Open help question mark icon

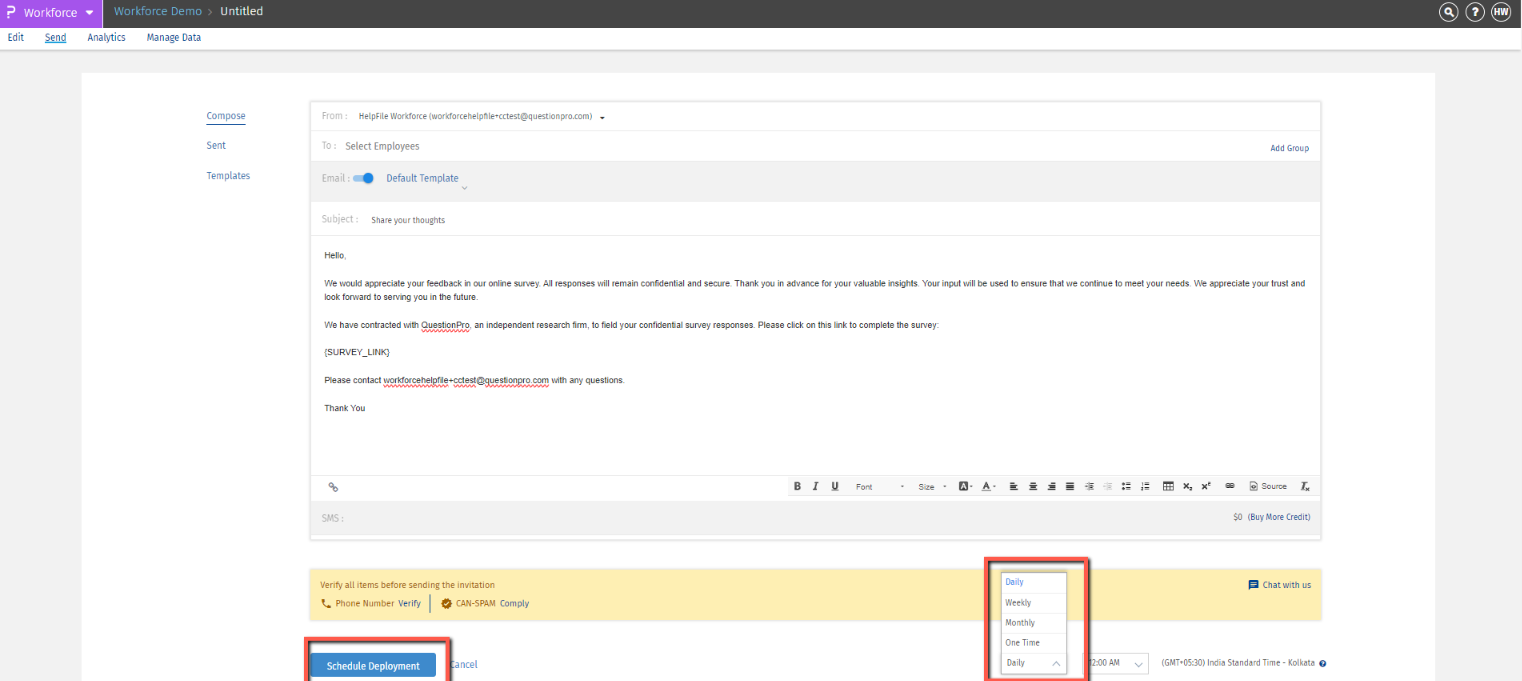(1474, 12)
